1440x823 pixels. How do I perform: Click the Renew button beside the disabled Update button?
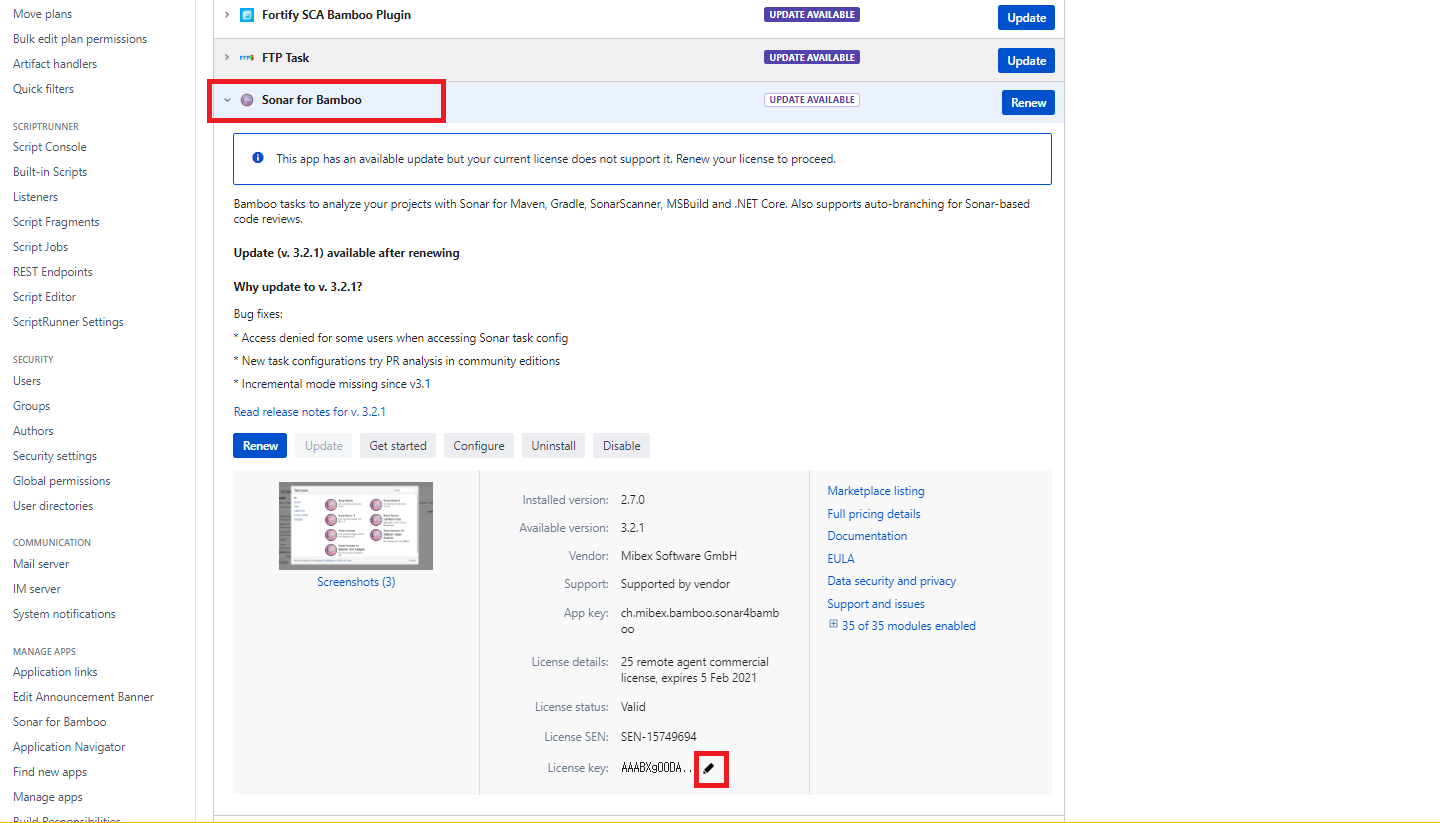(260, 446)
